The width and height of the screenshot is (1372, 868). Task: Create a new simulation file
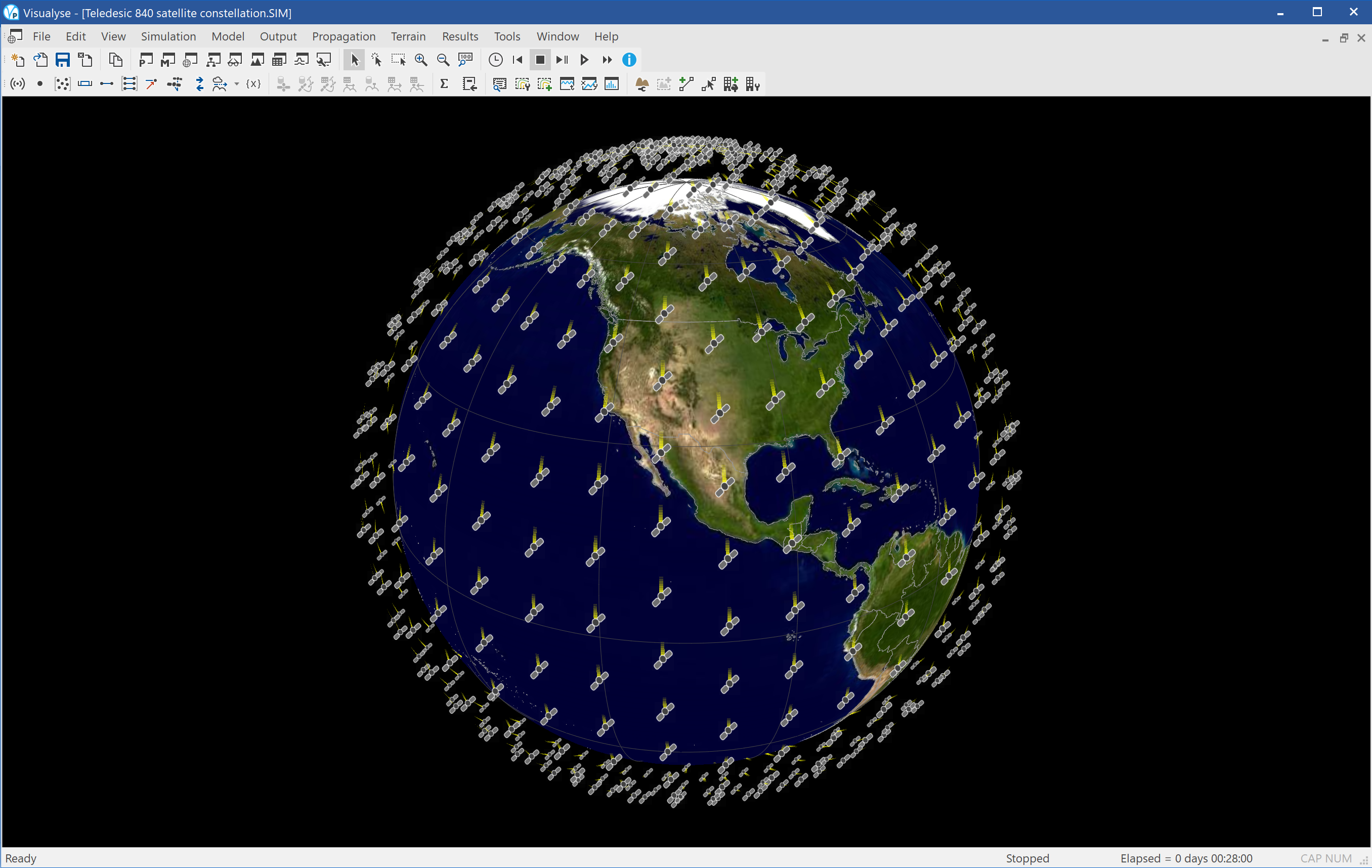(18, 60)
